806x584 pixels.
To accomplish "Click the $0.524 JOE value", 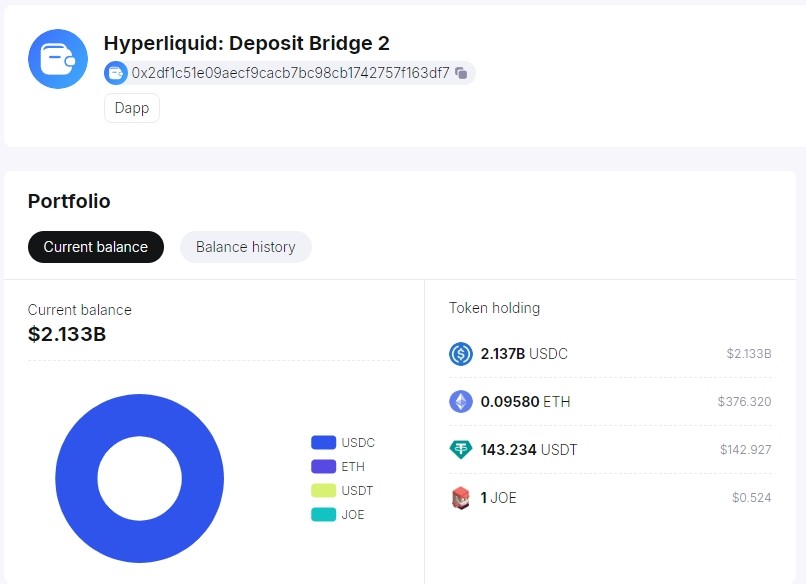I will coord(752,498).
